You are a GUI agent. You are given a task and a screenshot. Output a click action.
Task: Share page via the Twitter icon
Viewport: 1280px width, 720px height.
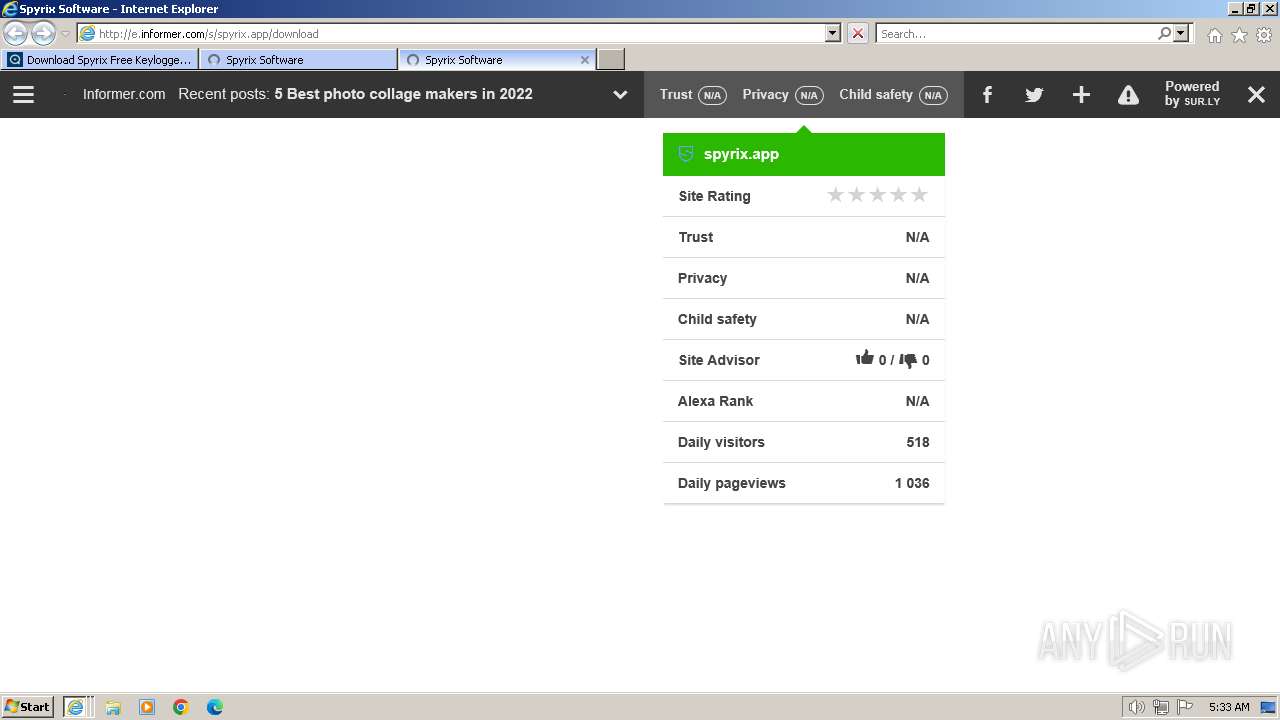[x=1034, y=95]
